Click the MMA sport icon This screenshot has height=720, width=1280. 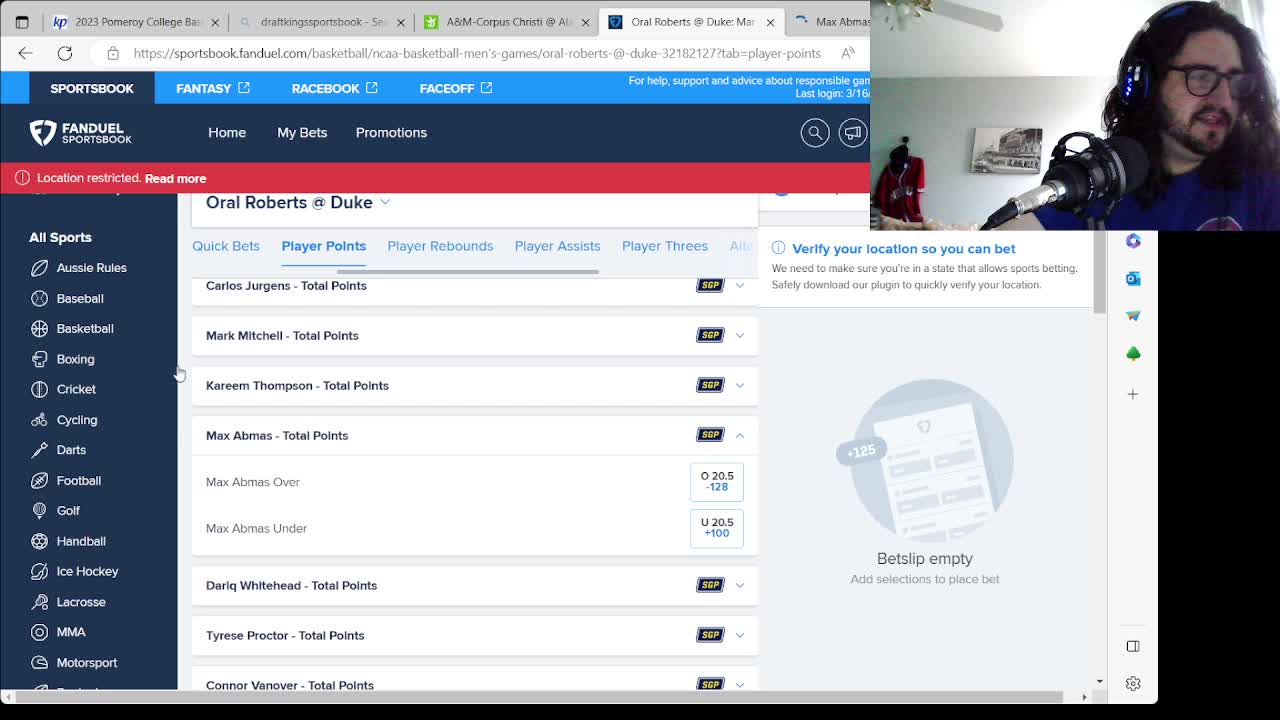[39, 632]
